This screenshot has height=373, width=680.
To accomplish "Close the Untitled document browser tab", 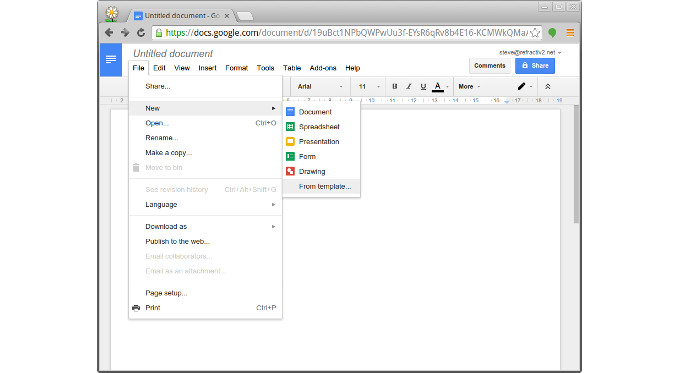I will [x=227, y=16].
